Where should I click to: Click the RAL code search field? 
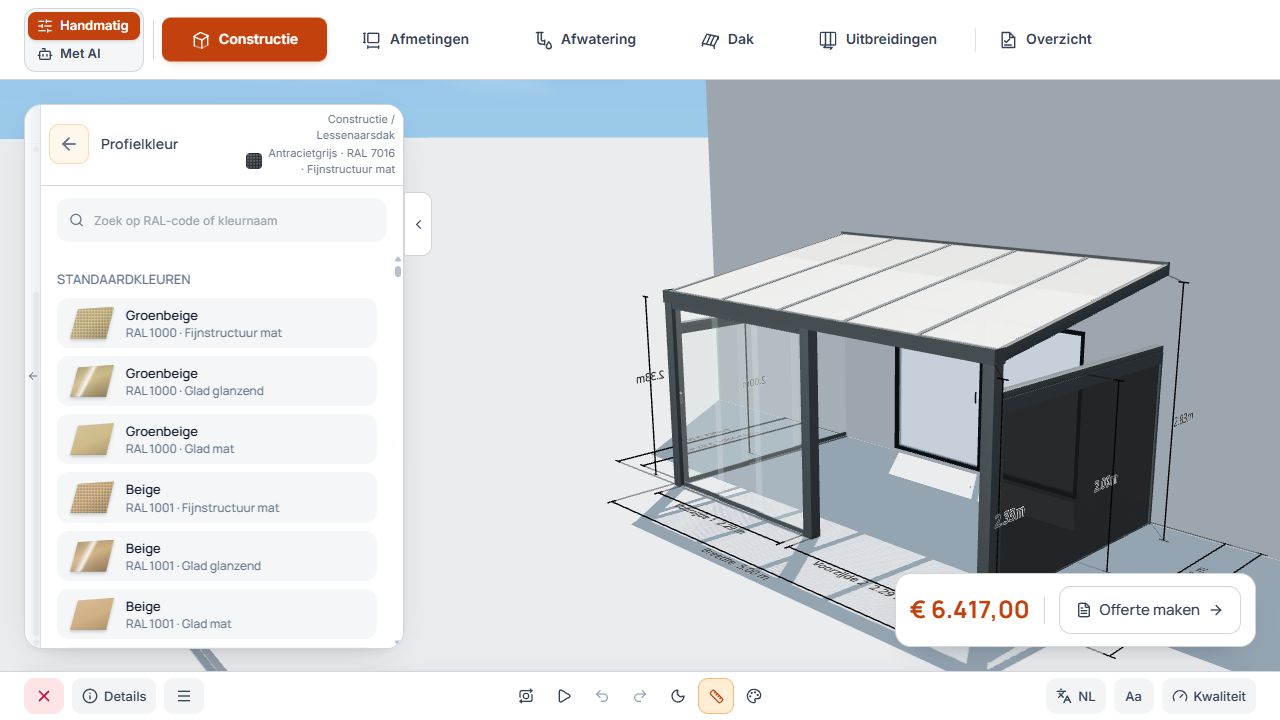pyautogui.click(x=222, y=220)
